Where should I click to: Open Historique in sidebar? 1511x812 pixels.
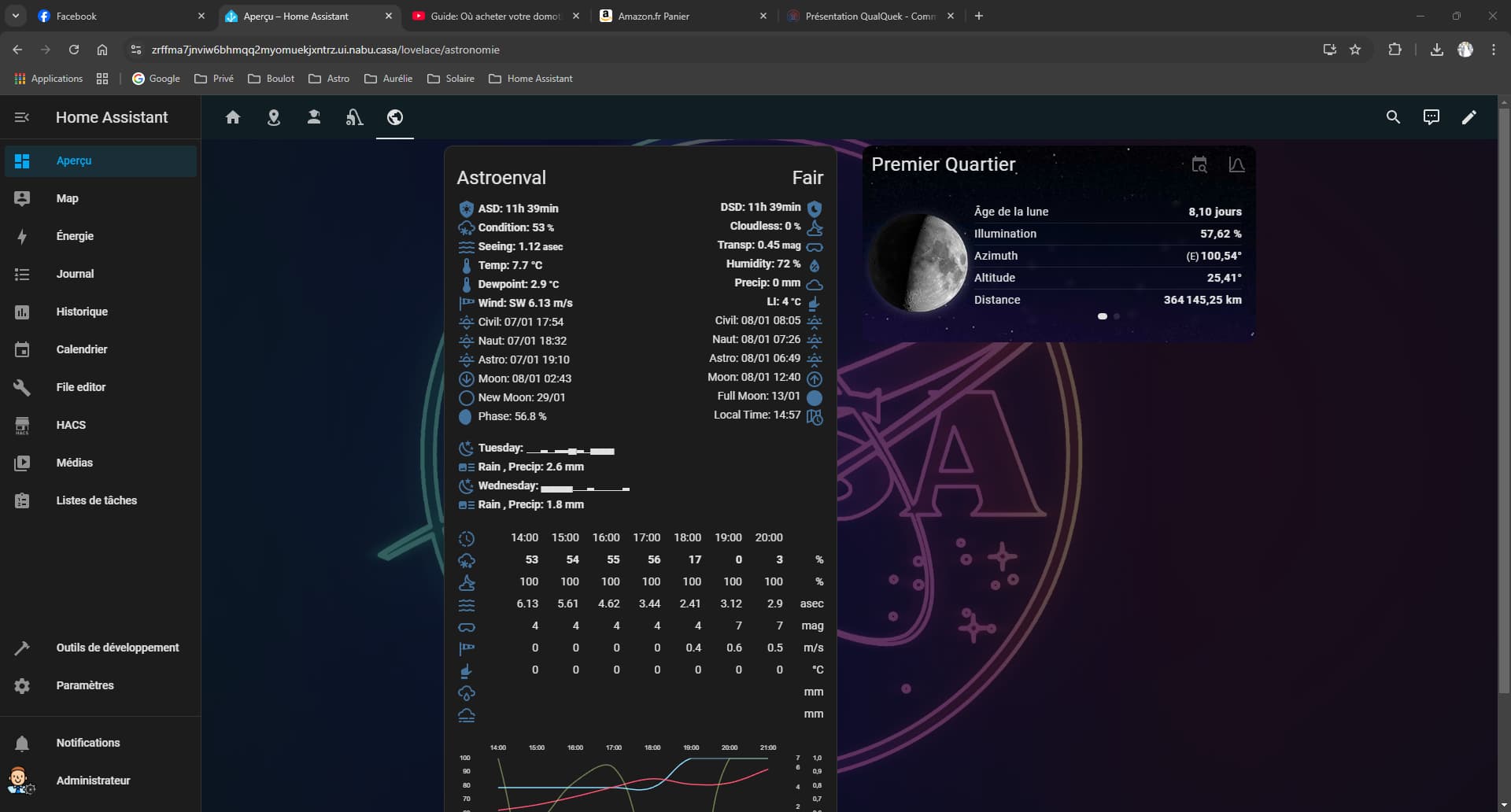coord(101,312)
